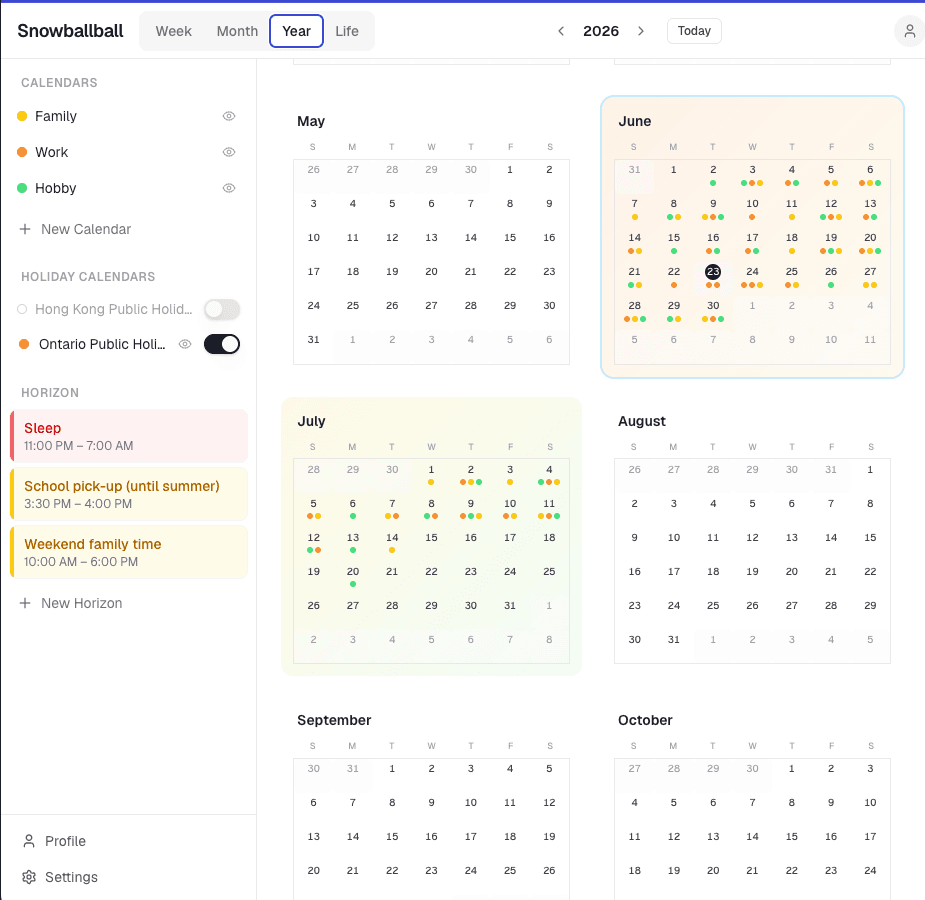Click the yellow Family color dot
This screenshot has width=925, height=900.
pos(22,116)
